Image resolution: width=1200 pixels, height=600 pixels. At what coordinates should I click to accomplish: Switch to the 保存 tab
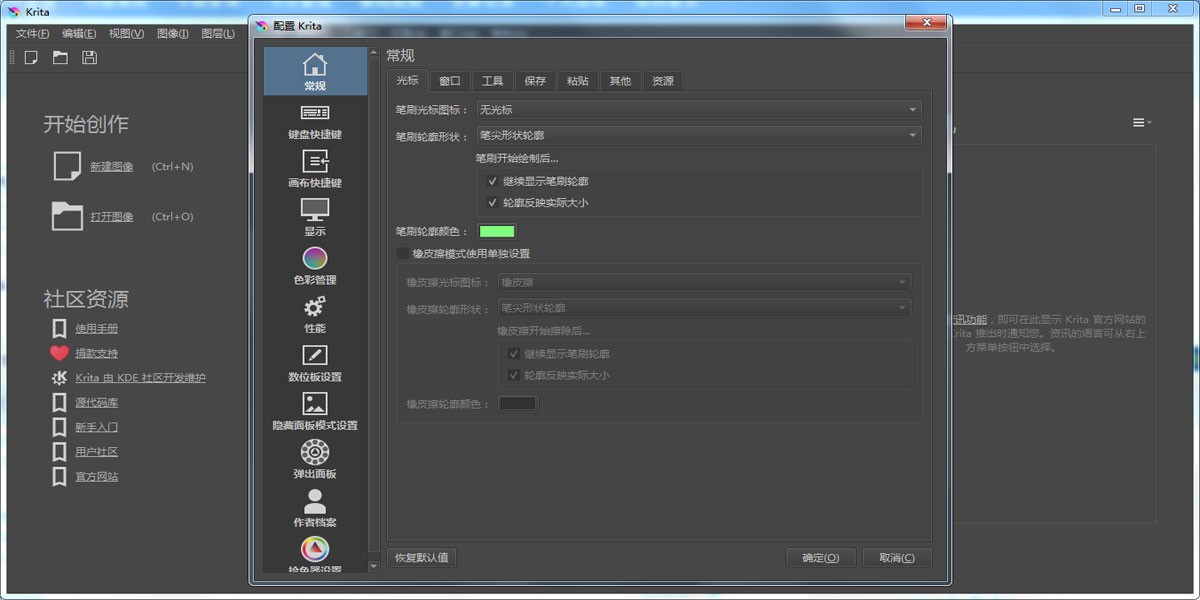pyautogui.click(x=534, y=80)
